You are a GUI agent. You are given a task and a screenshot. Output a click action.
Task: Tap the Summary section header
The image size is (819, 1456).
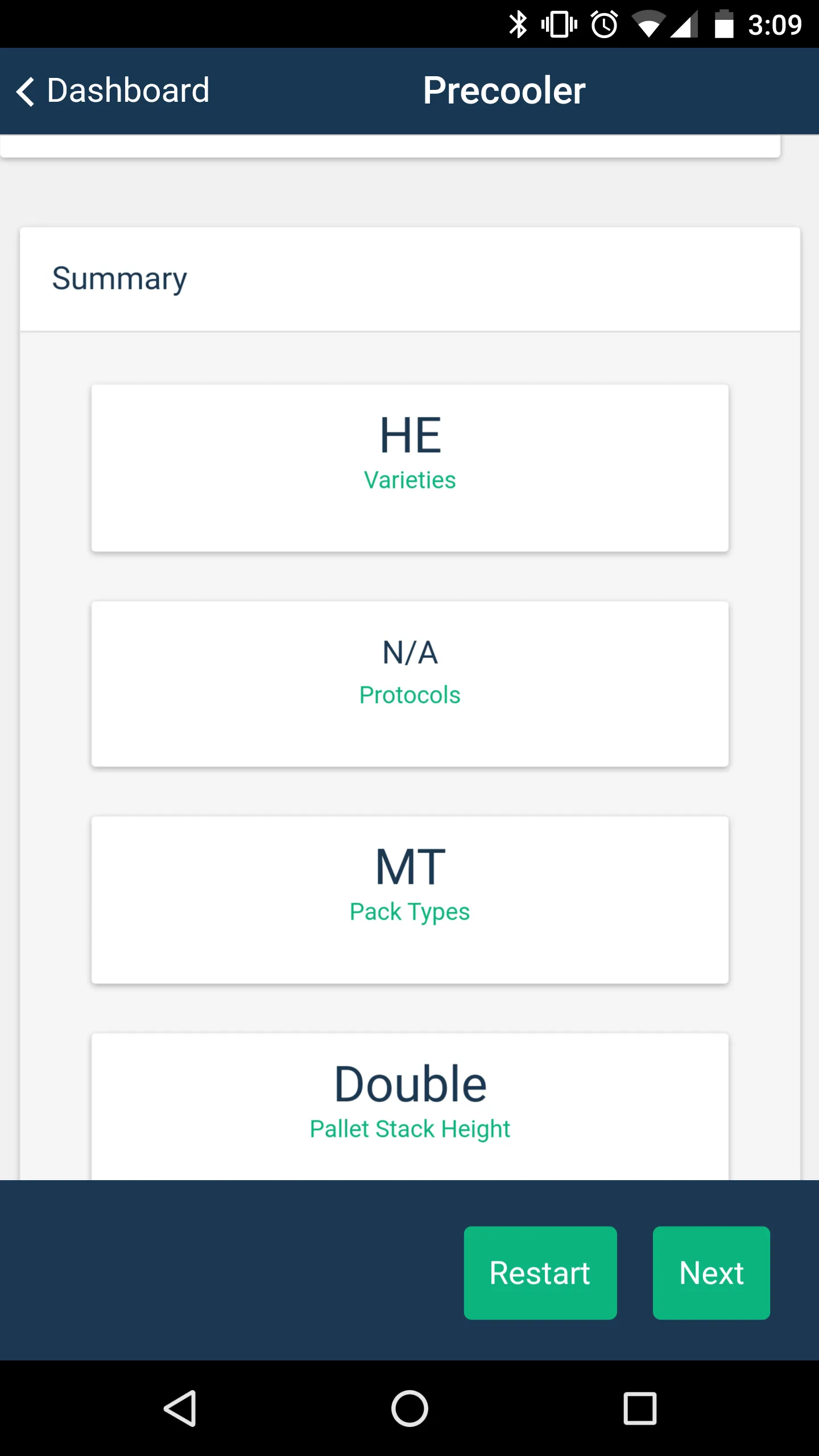[119, 279]
